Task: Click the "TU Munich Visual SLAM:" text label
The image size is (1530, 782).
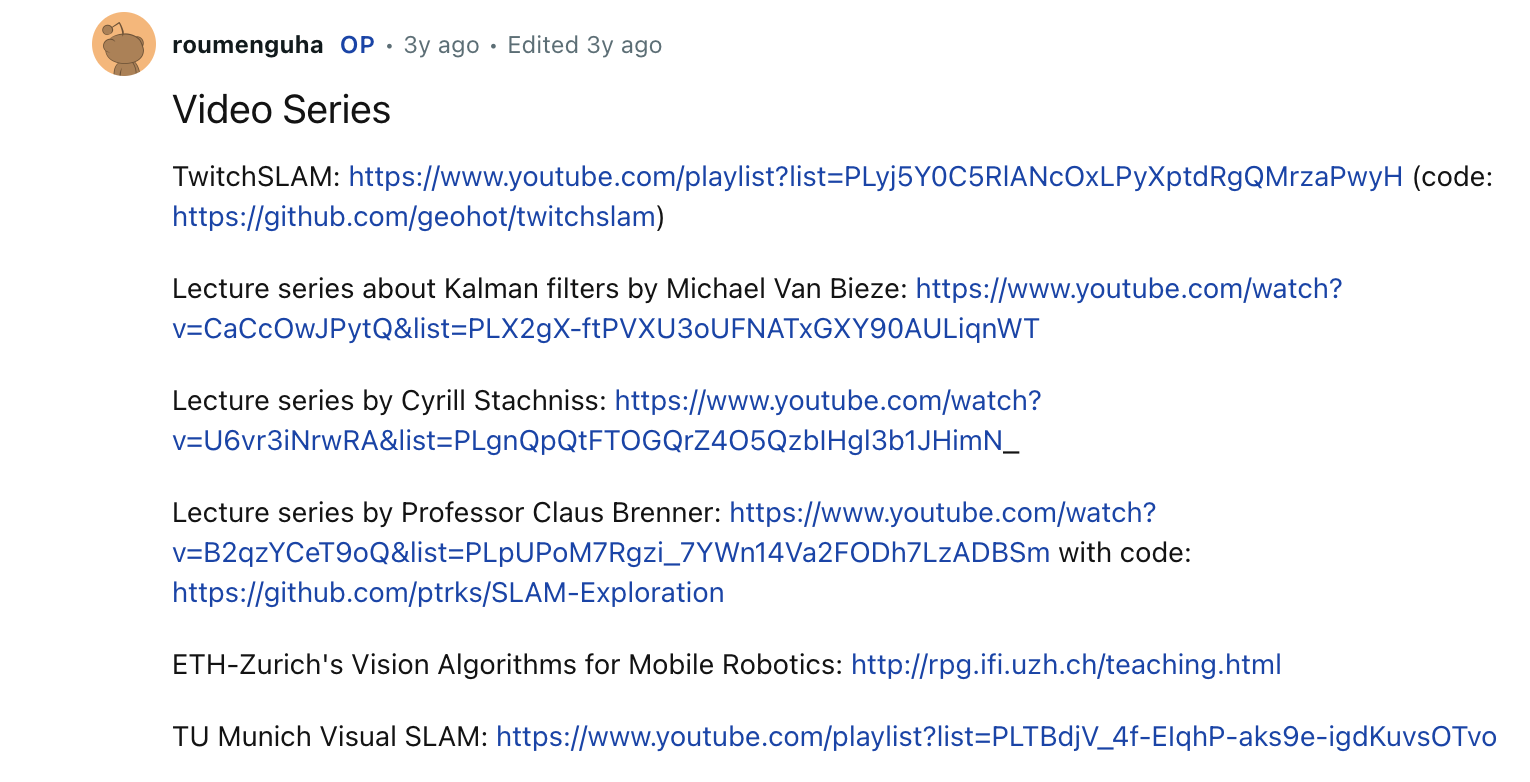Action: [x=330, y=737]
